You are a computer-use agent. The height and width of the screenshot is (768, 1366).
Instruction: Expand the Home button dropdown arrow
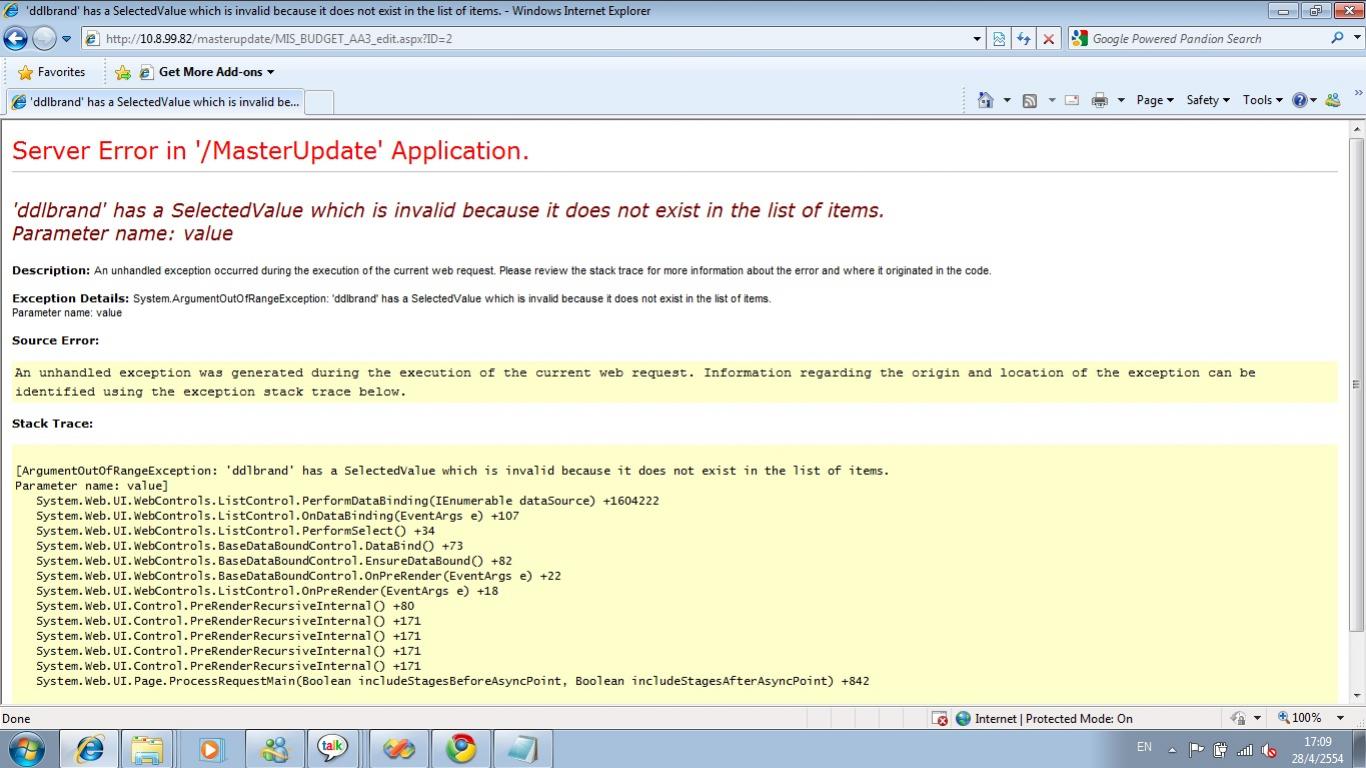(x=1006, y=100)
